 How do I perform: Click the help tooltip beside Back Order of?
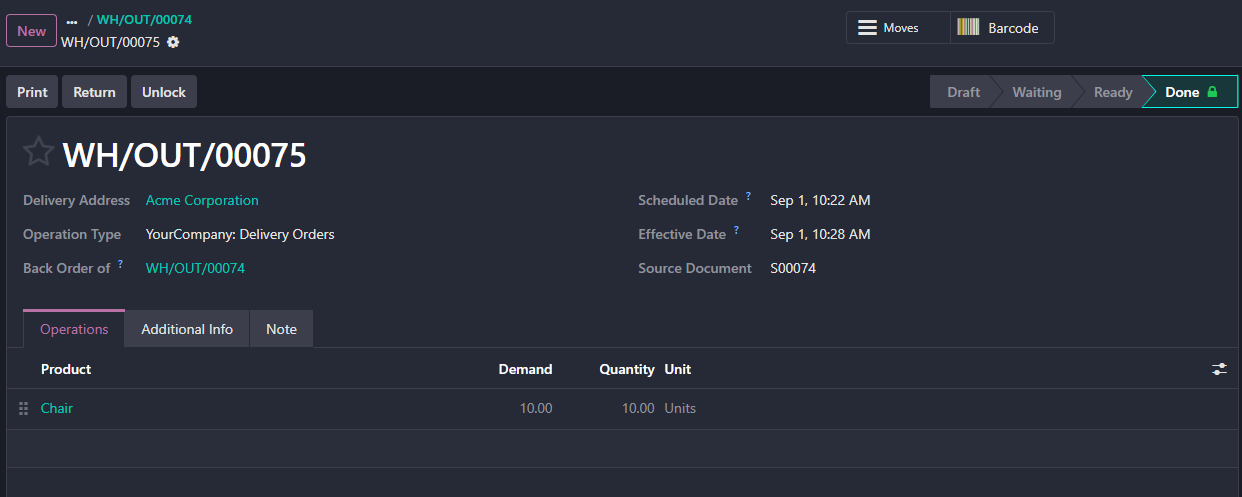(x=121, y=264)
